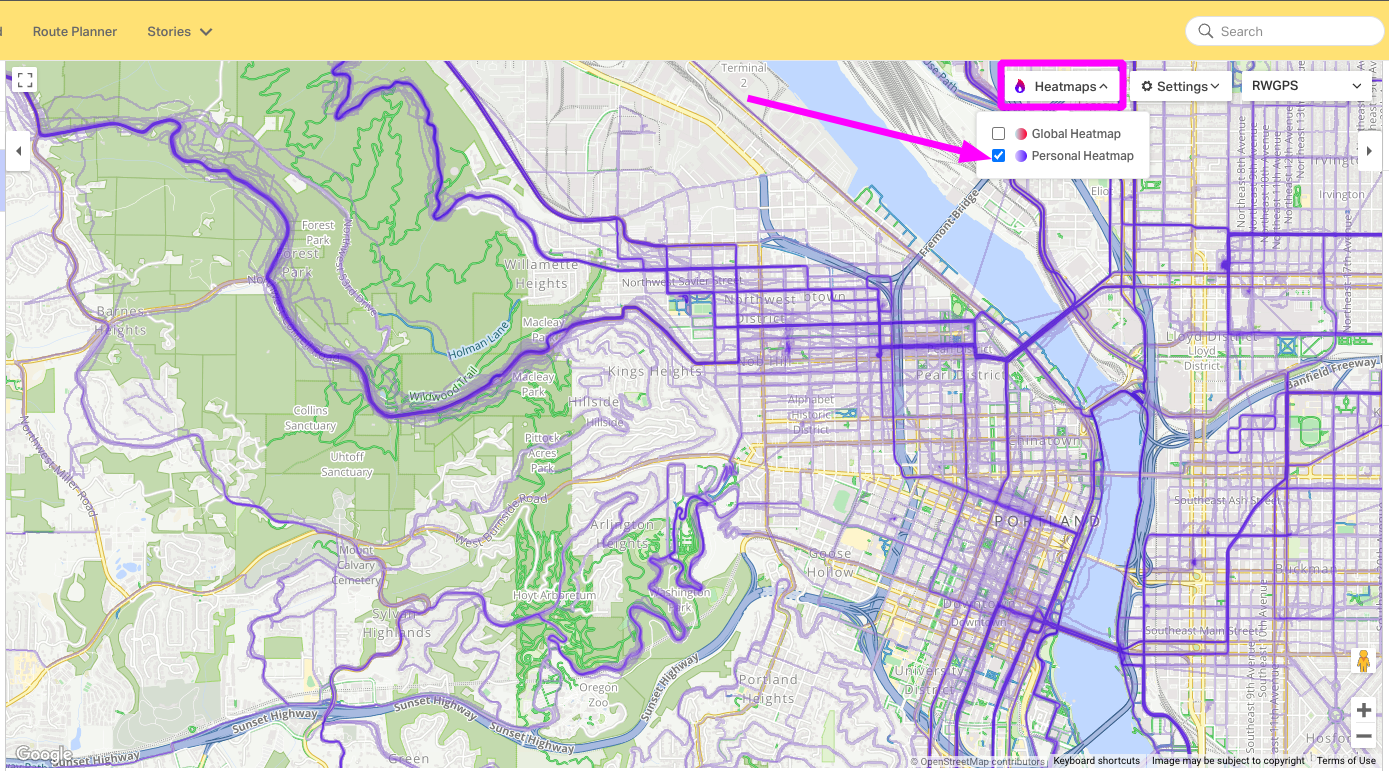
Task: Click the Oregon Zoo map label
Action: pyautogui.click(x=599, y=694)
